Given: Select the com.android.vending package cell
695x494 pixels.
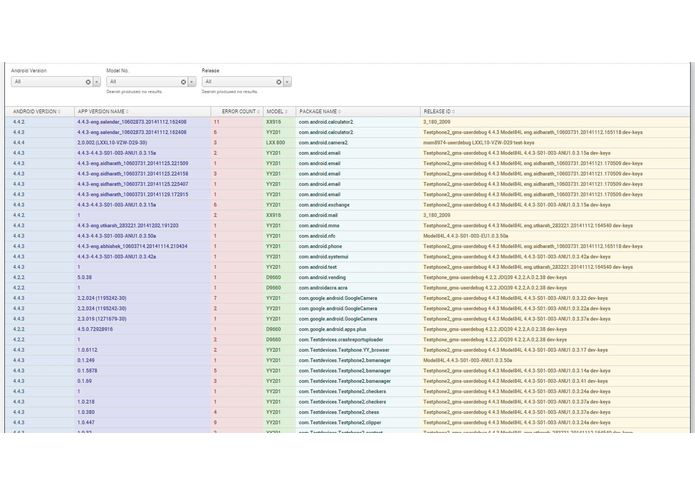Looking at the screenshot, I should (x=358, y=277).
